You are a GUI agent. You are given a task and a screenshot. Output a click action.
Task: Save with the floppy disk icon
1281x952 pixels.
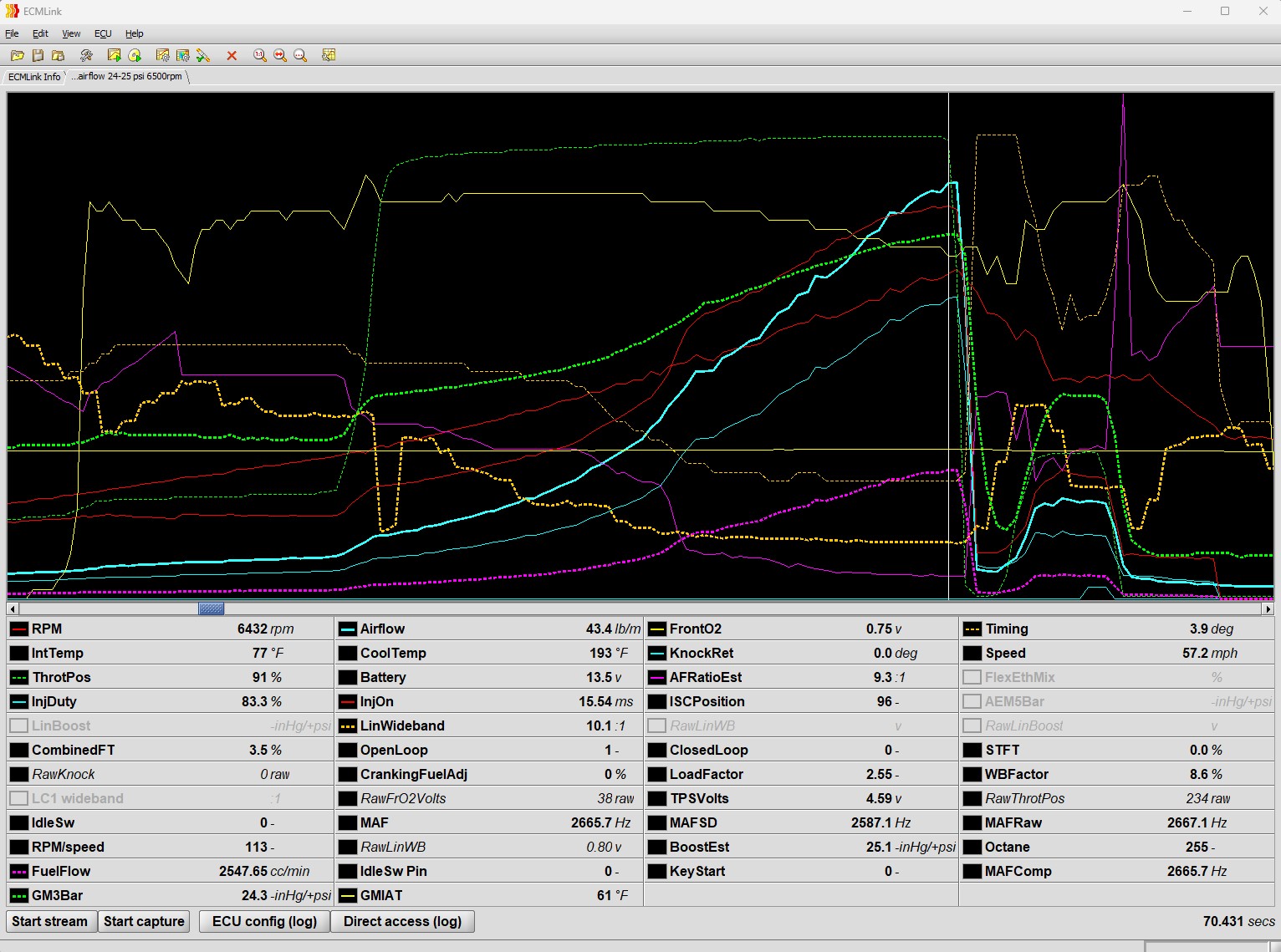point(38,55)
